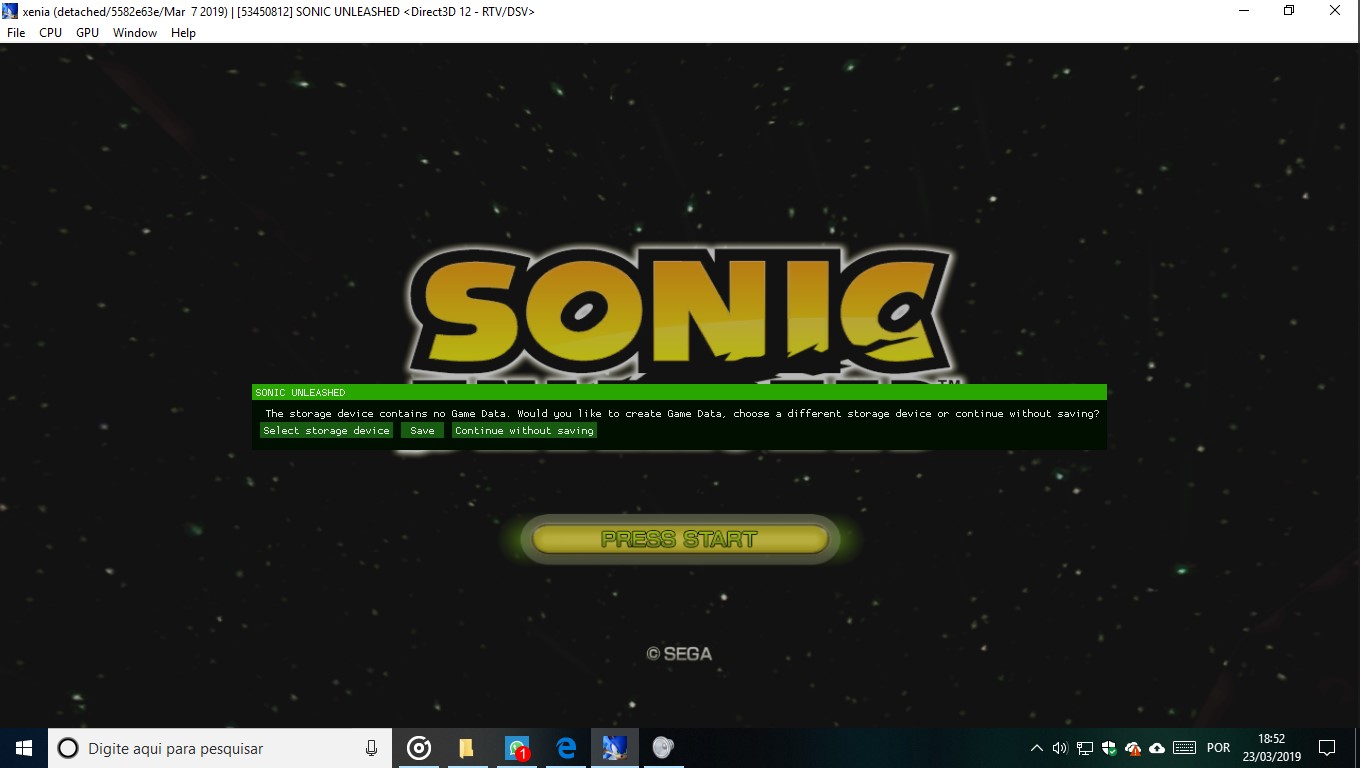The width and height of the screenshot is (1360, 768).
Task: Choose Continue without saving
Action: tap(524, 431)
